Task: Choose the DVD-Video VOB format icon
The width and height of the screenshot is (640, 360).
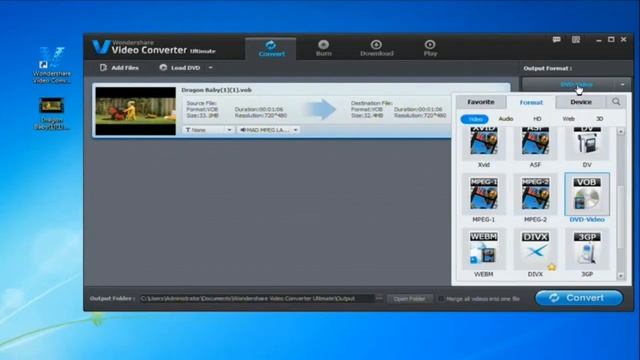Action: [587, 194]
